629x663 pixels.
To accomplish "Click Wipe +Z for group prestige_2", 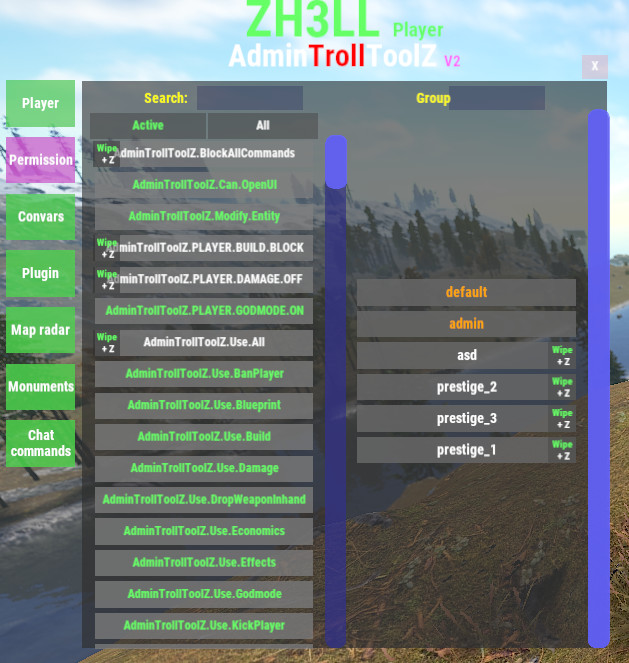I will pos(562,387).
